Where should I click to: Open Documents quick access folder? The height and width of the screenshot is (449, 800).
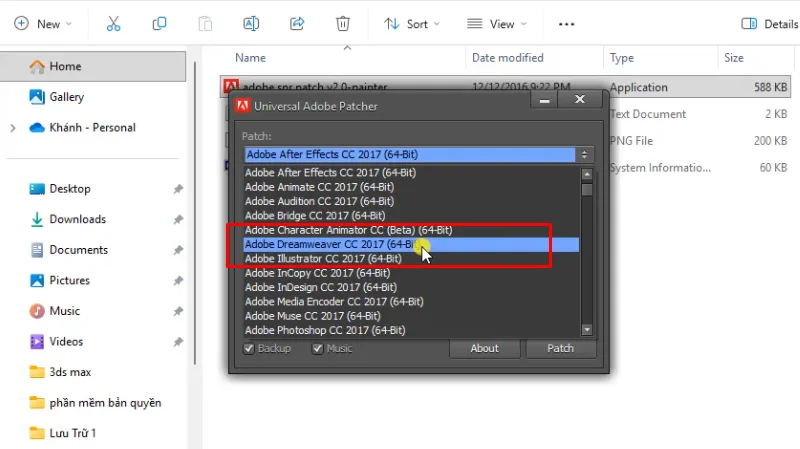pos(79,250)
